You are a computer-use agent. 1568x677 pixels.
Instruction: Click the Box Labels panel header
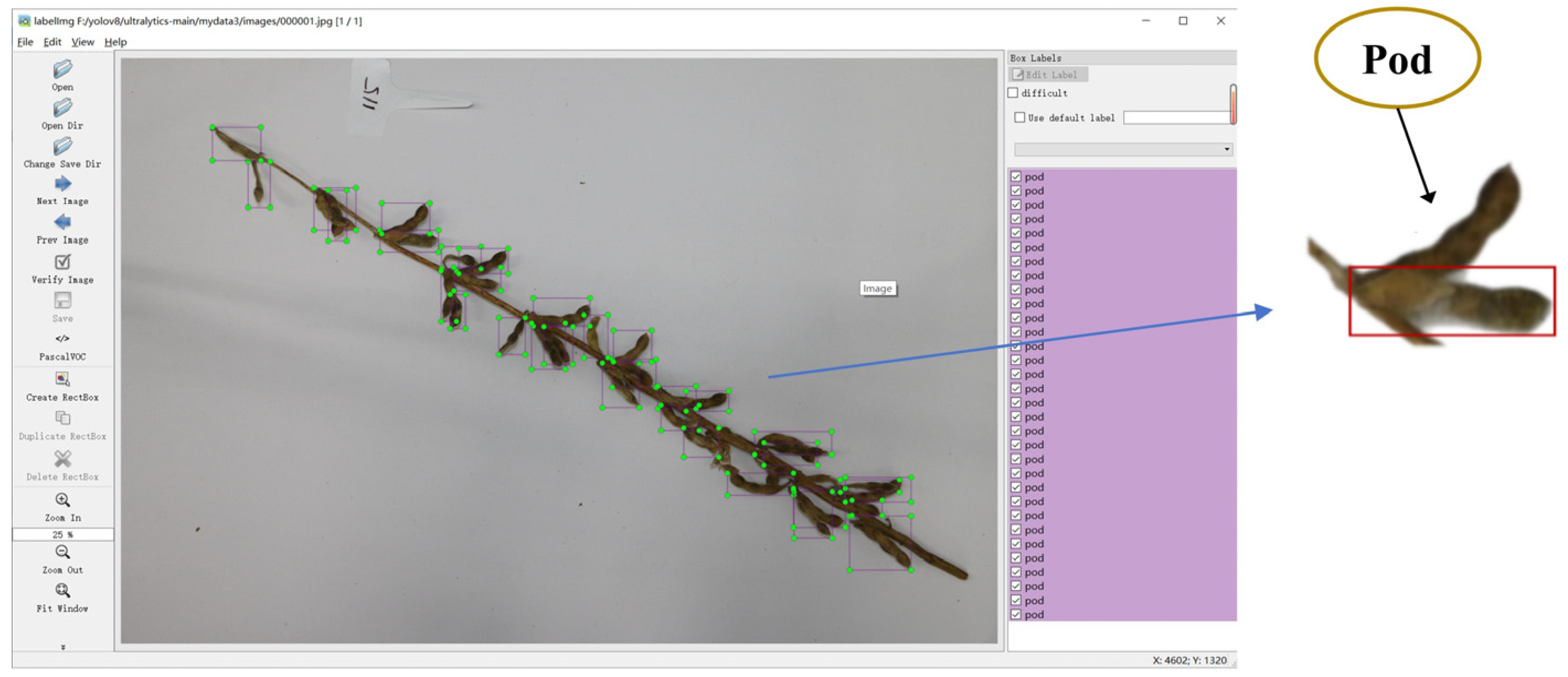coord(1122,58)
